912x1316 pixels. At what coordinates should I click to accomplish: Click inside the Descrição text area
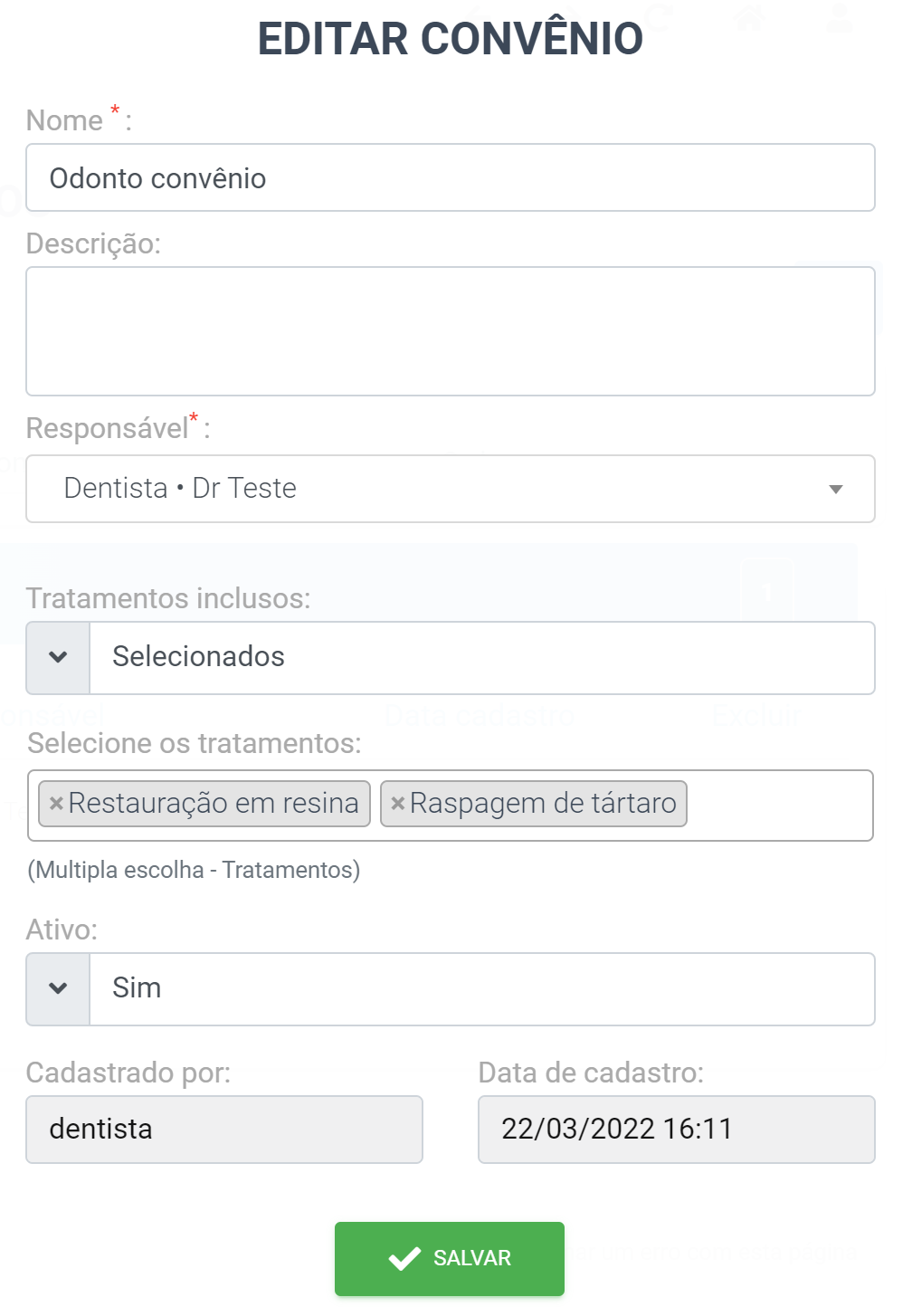click(x=451, y=331)
